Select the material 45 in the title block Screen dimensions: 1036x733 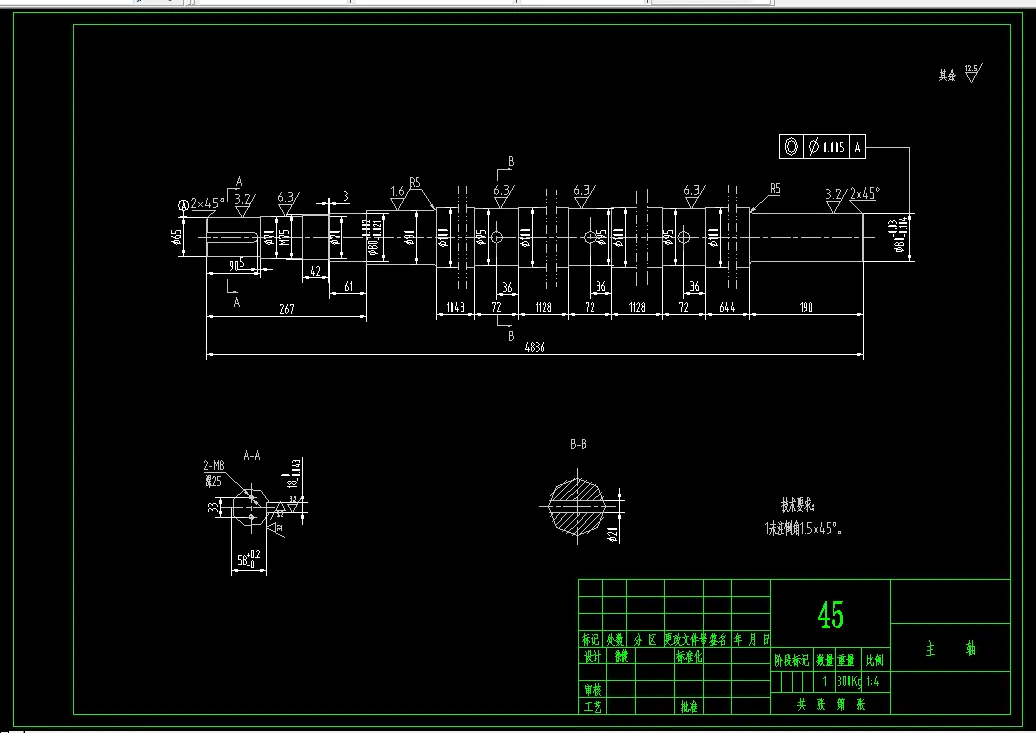click(x=831, y=615)
